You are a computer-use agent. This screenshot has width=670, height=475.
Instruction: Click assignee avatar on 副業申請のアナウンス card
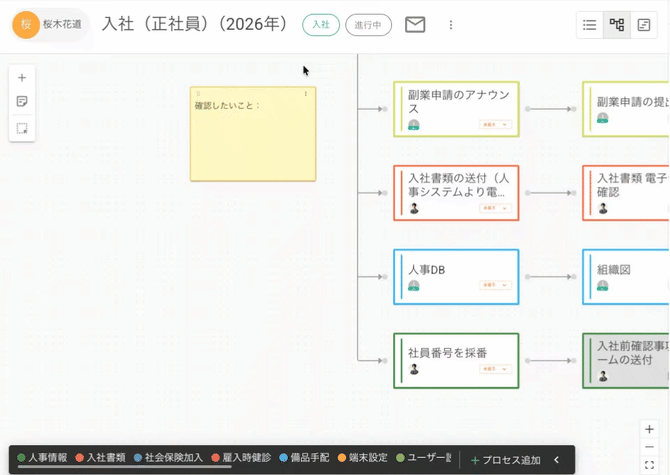point(414,125)
